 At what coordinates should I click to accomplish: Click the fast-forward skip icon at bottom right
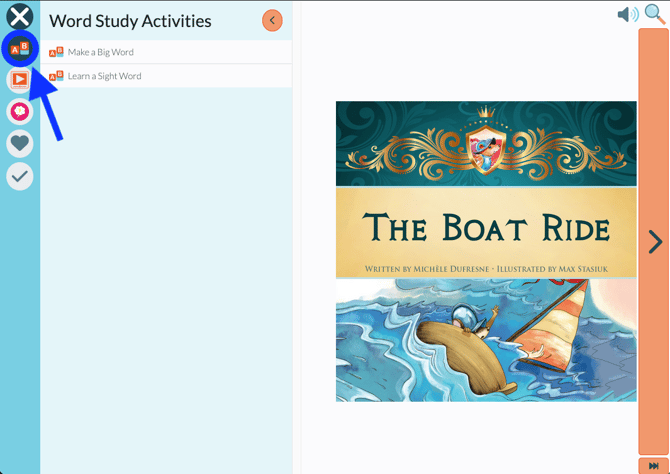point(654,466)
